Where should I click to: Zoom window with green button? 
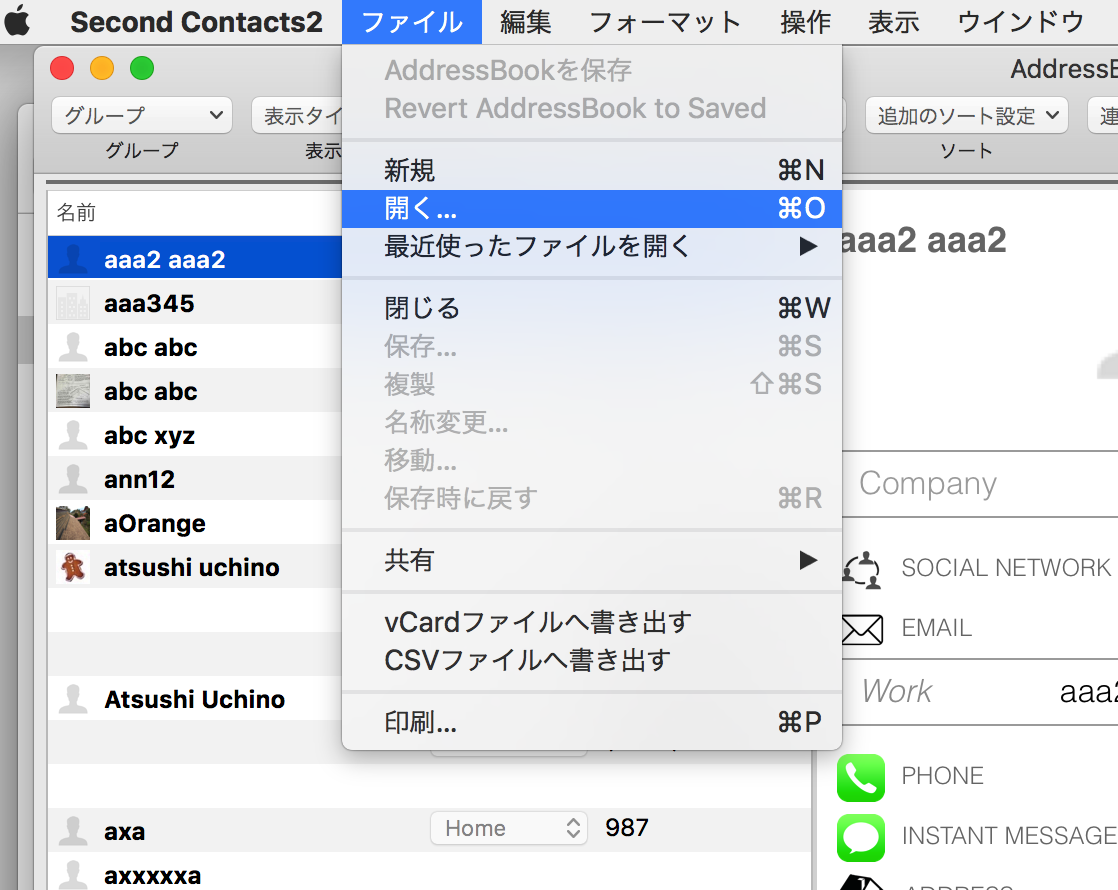tap(142, 68)
